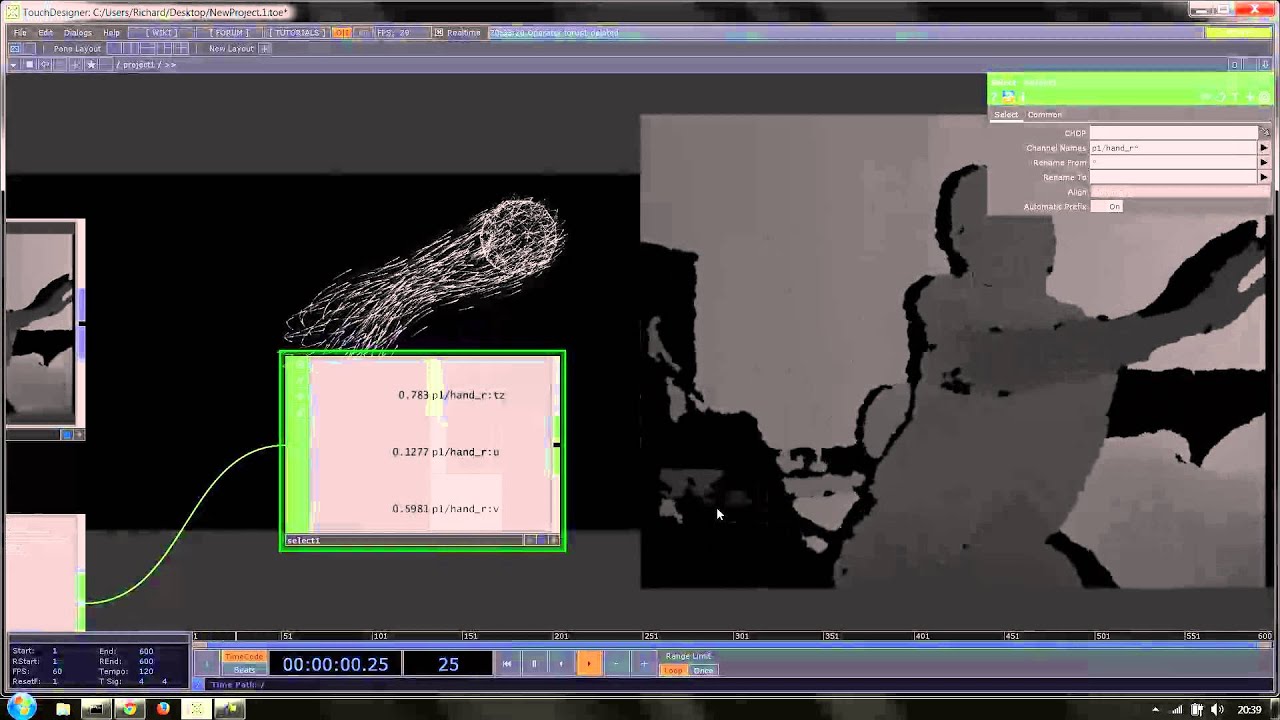1280x720 pixels.
Task: Open Chrome from the taskbar
Action: [129, 709]
